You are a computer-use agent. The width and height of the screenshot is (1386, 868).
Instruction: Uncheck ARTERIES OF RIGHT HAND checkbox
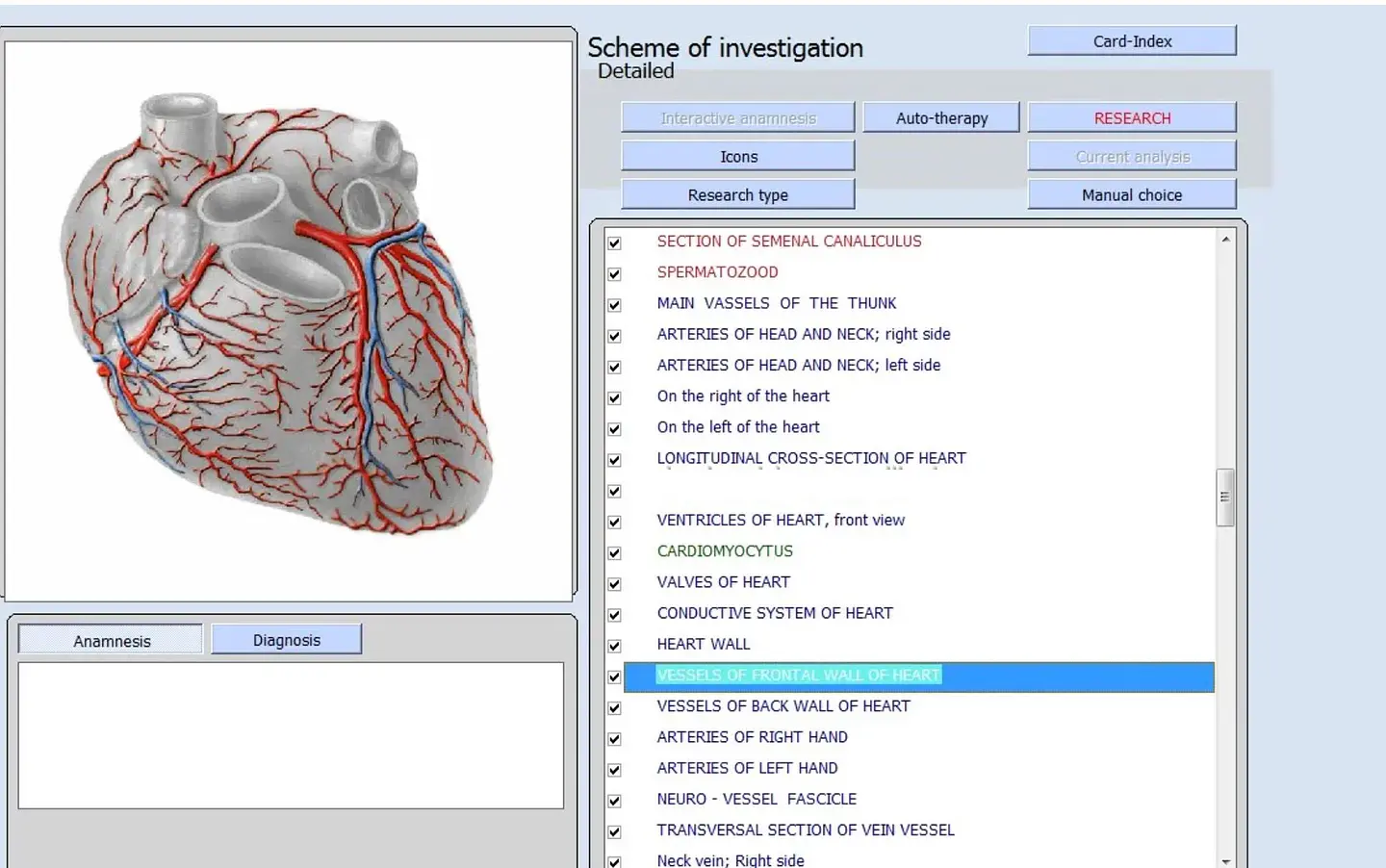(614, 738)
